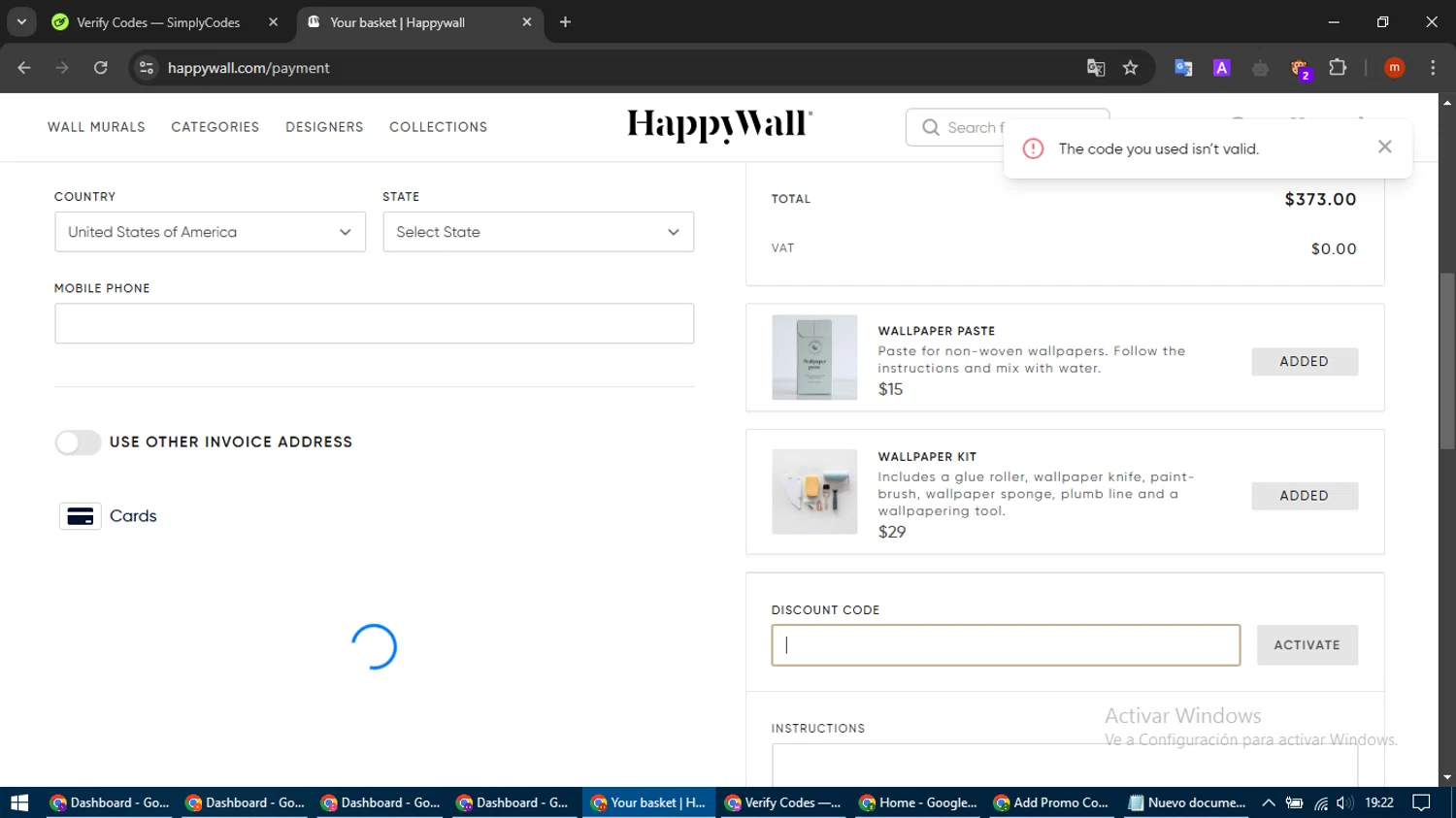Screen dimensions: 1456x818
Task: Click the browser forward arrow
Action: click(x=62, y=68)
